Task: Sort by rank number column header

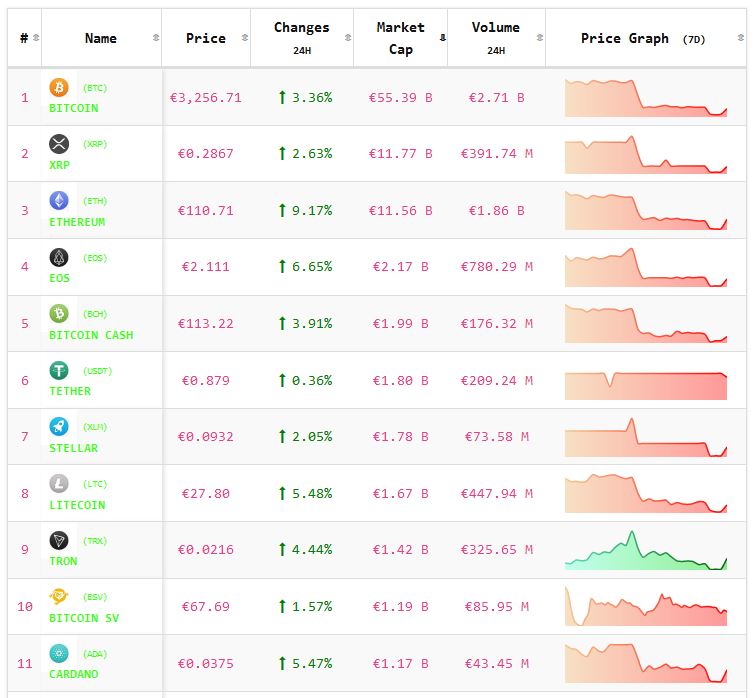Action: (x=24, y=38)
